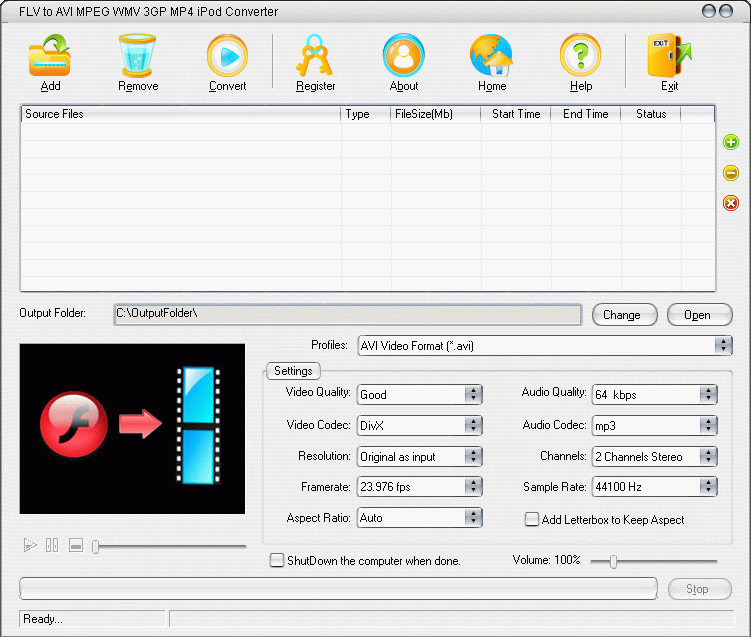Click the Remove trash bin icon
The width and height of the screenshot is (751, 637).
(x=138, y=56)
